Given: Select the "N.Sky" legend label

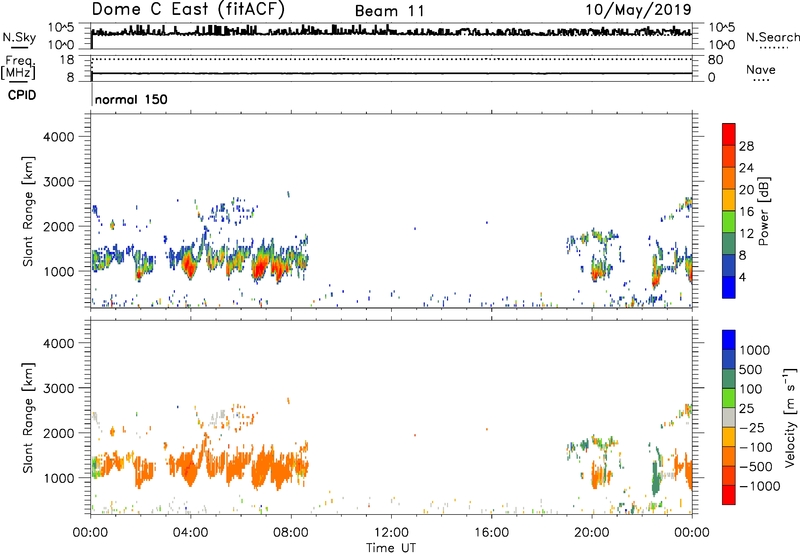Looking at the screenshot, I should click(19, 37).
